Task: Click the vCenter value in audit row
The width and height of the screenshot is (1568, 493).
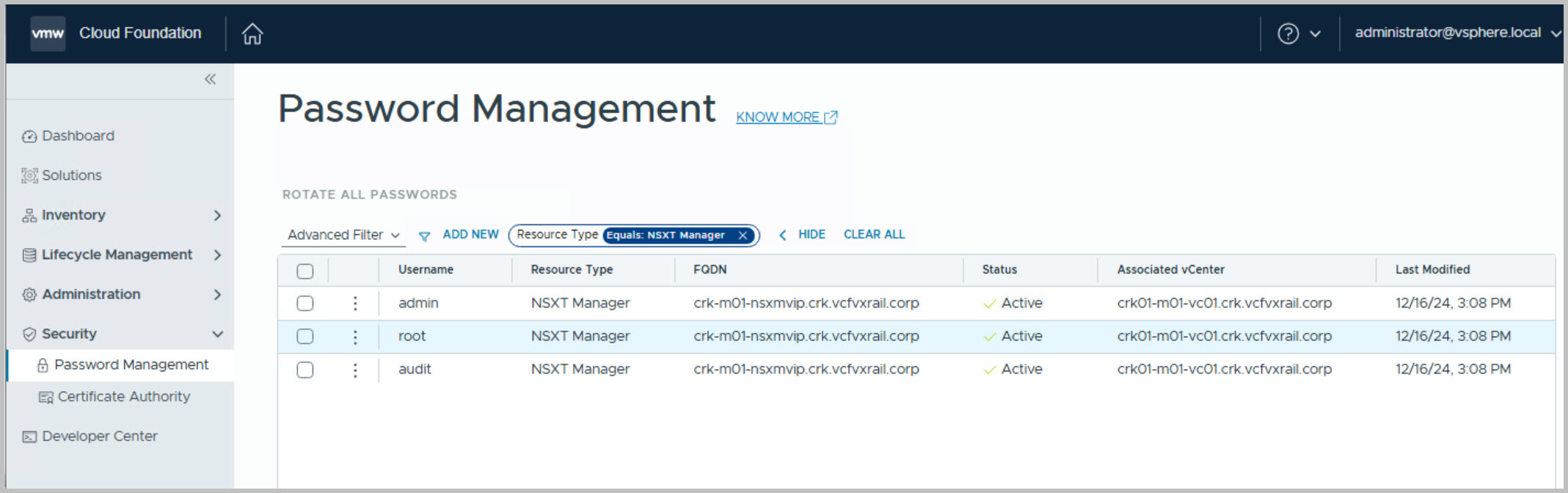Action: point(1224,370)
